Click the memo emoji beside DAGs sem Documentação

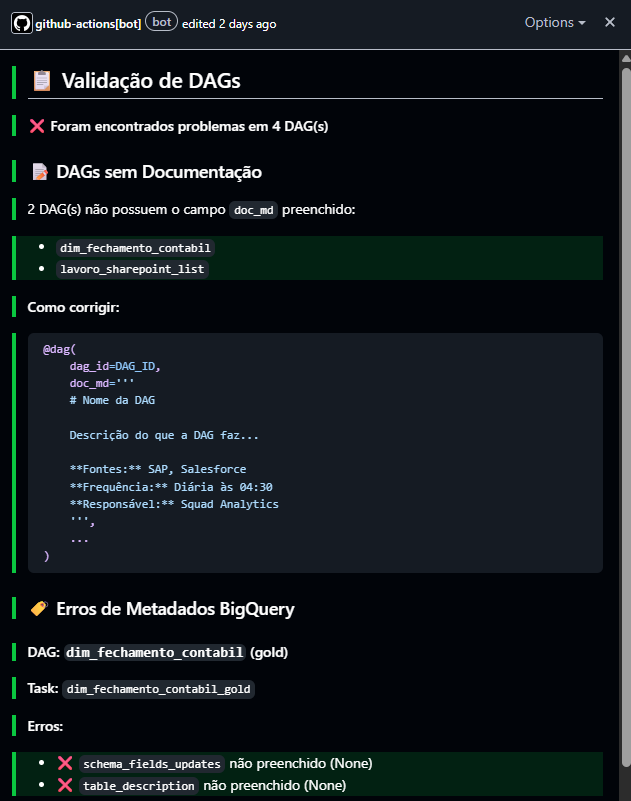pyautogui.click(x=40, y=172)
